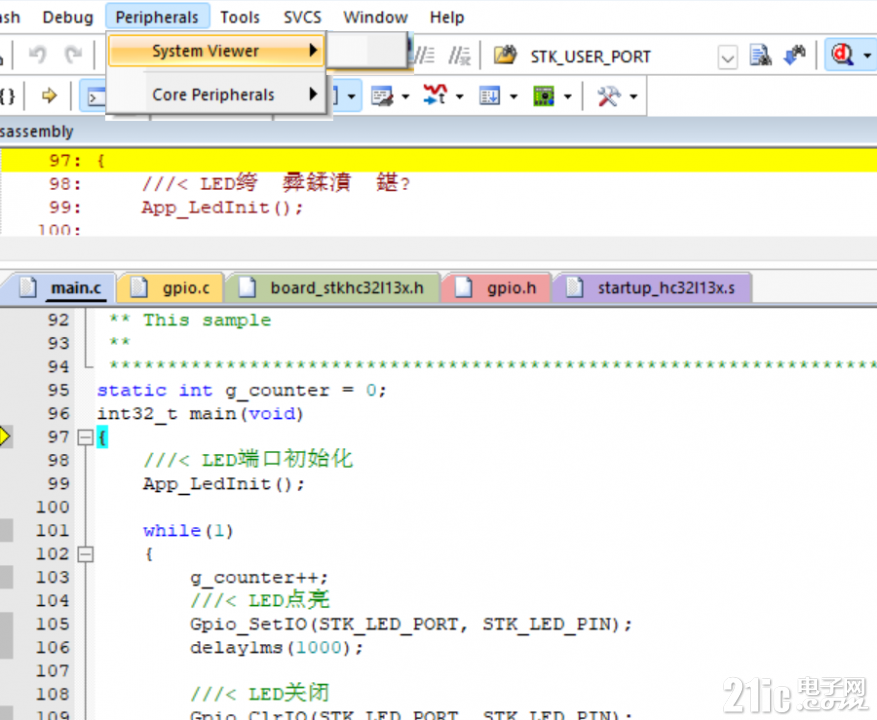This screenshot has height=720, width=877.
Task: Switch to the gpio.c tab
Action: pyautogui.click(x=171, y=288)
